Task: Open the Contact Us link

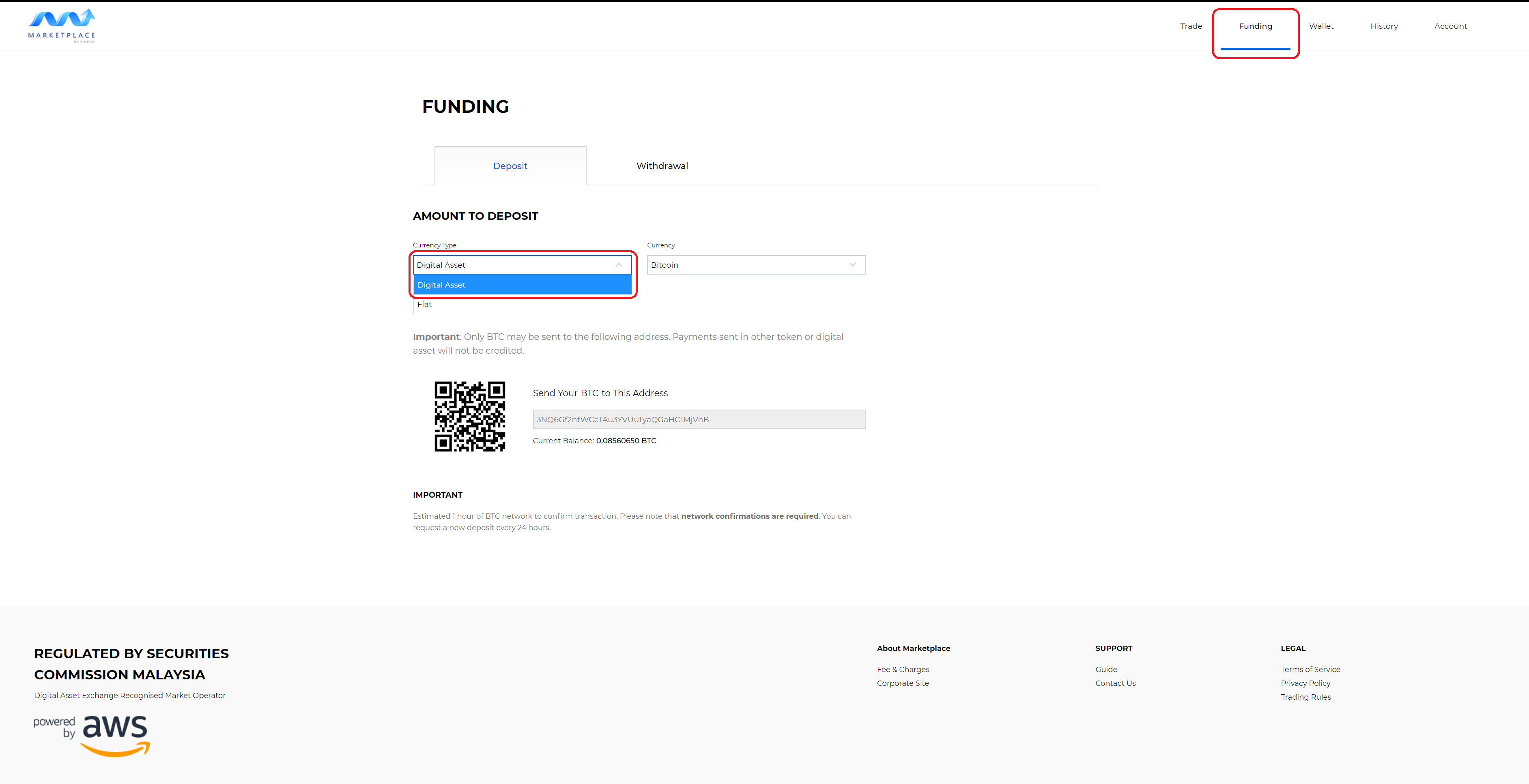Action: click(x=1115, y=683)
